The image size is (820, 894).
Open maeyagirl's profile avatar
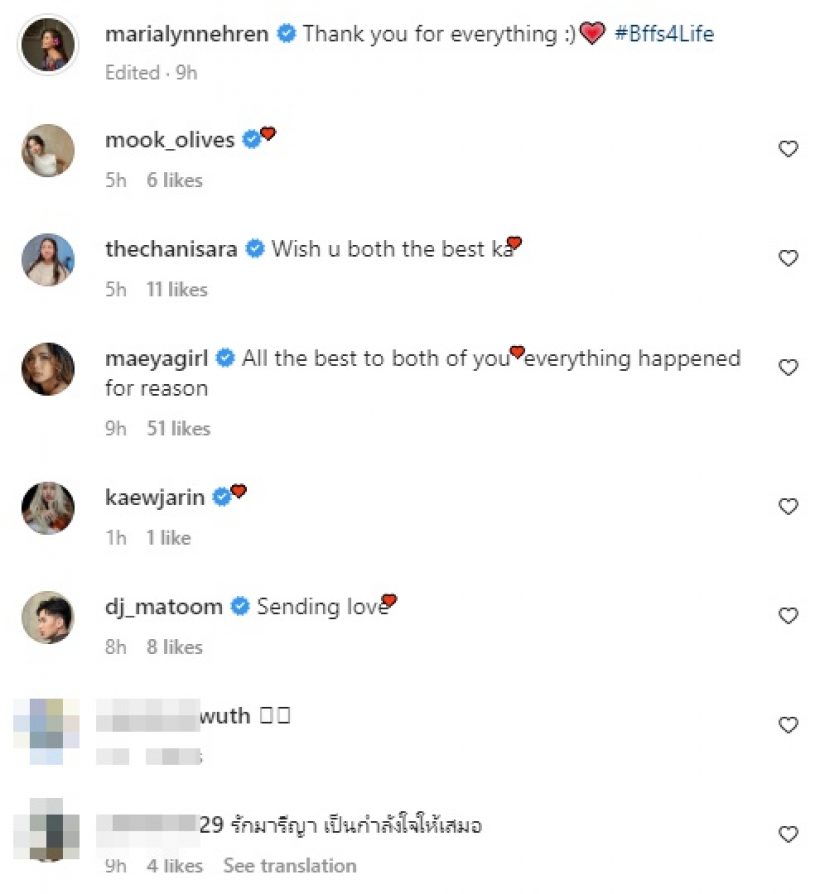[x=48, y=369]
